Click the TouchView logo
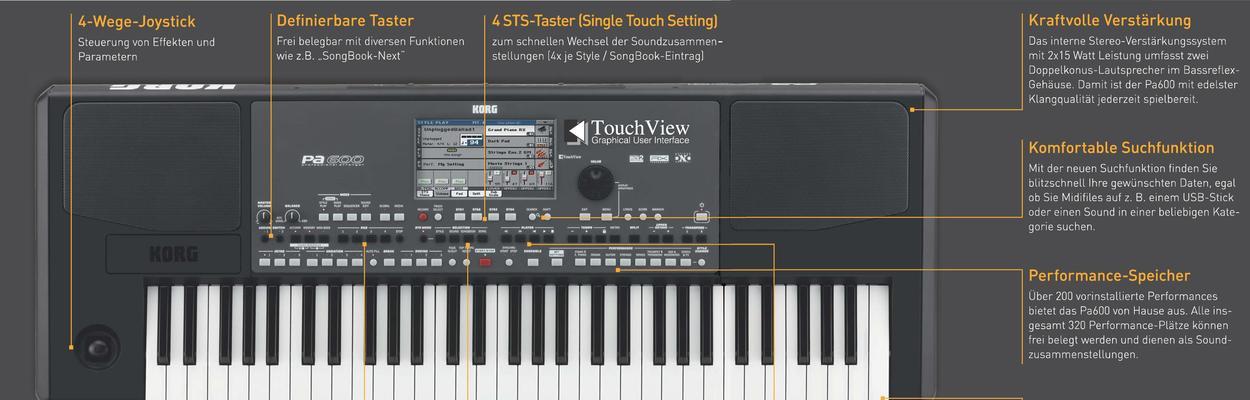 [x=627, y=131]
